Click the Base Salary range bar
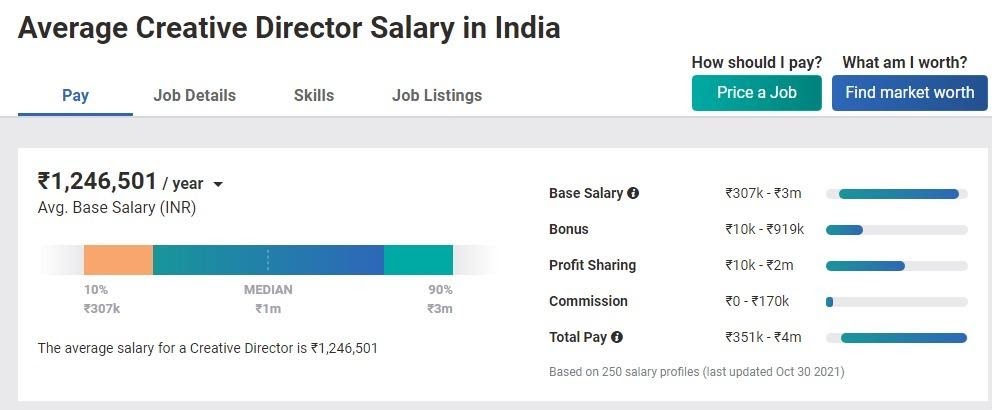This screenshot has width=992, height=410. 897,193
